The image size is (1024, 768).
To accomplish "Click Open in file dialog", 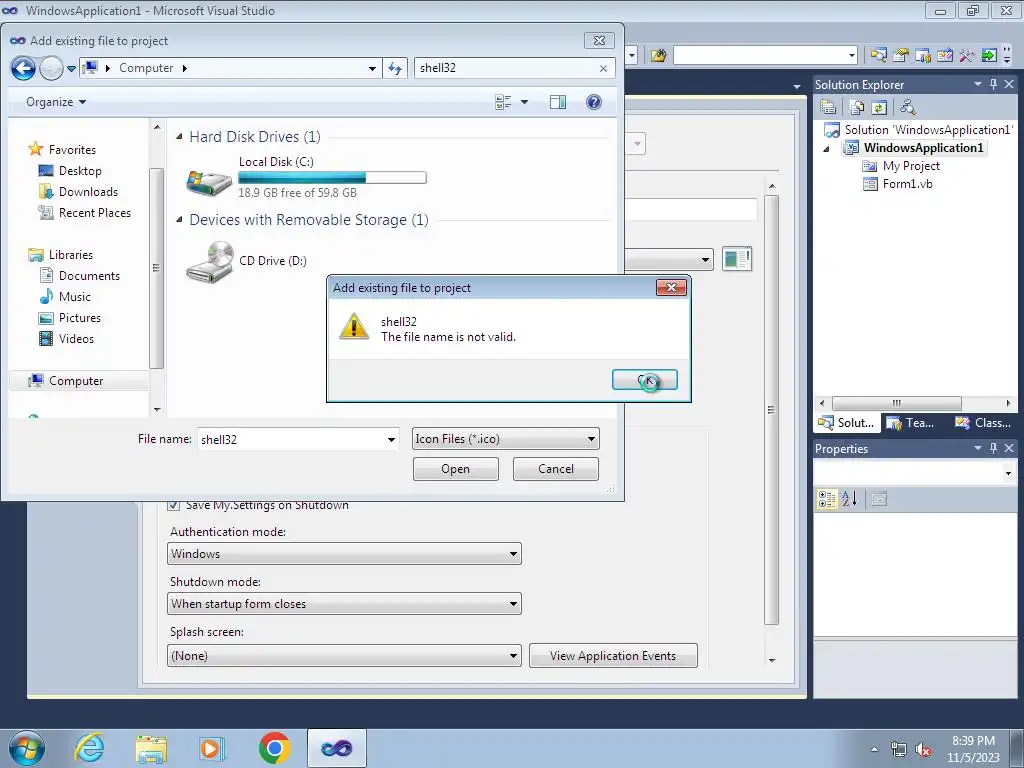I will (x=455, y=469).
